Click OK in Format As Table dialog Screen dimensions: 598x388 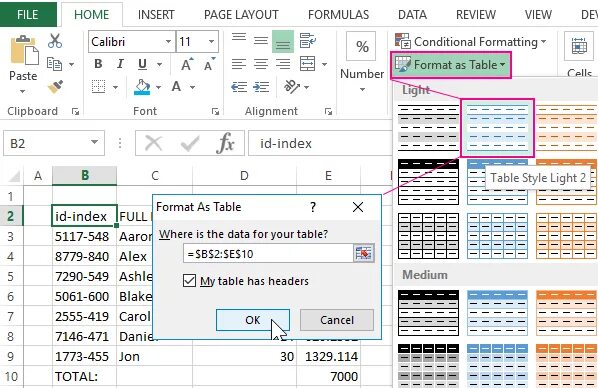[x=252, y=320]
